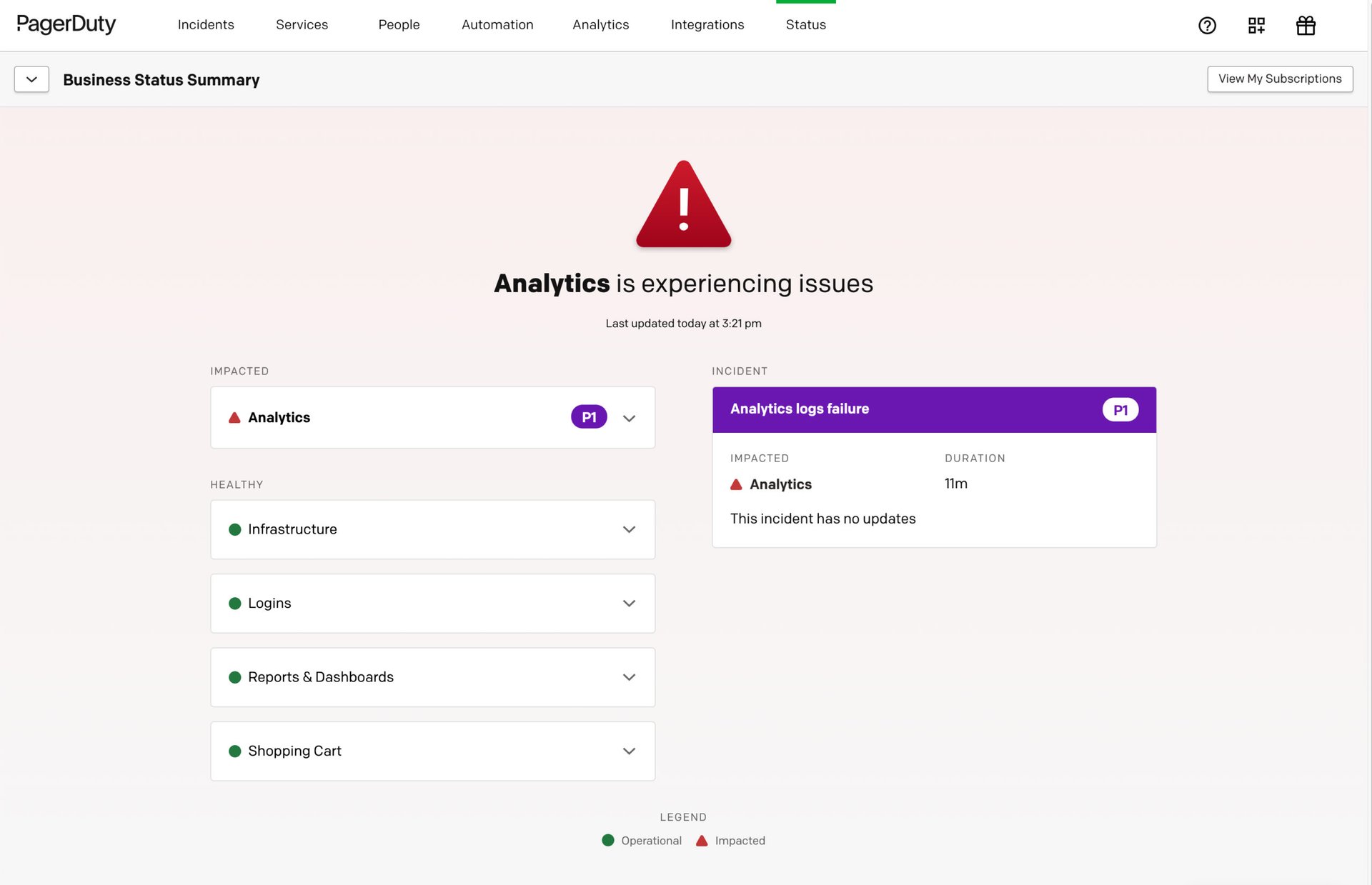Click the impacted triangle next to Analytics

click(234, 417)
